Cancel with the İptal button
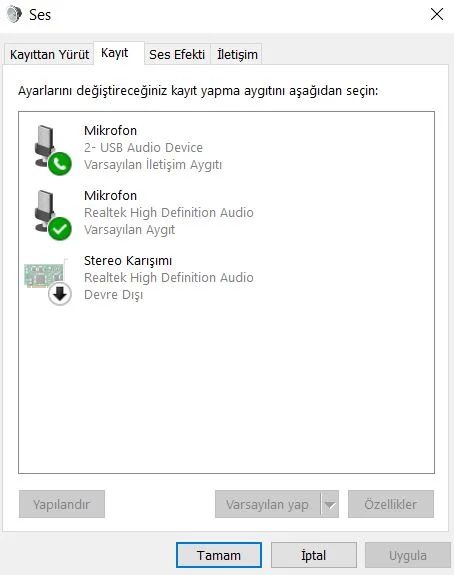 tap(314, 555)
